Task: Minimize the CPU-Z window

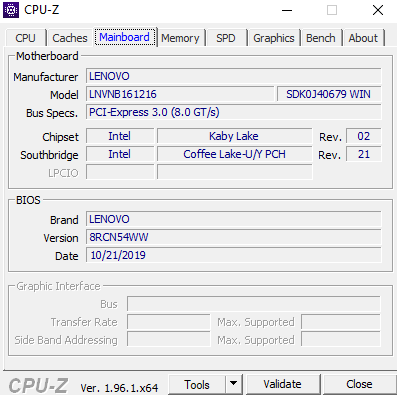Action: click(287, 10)
